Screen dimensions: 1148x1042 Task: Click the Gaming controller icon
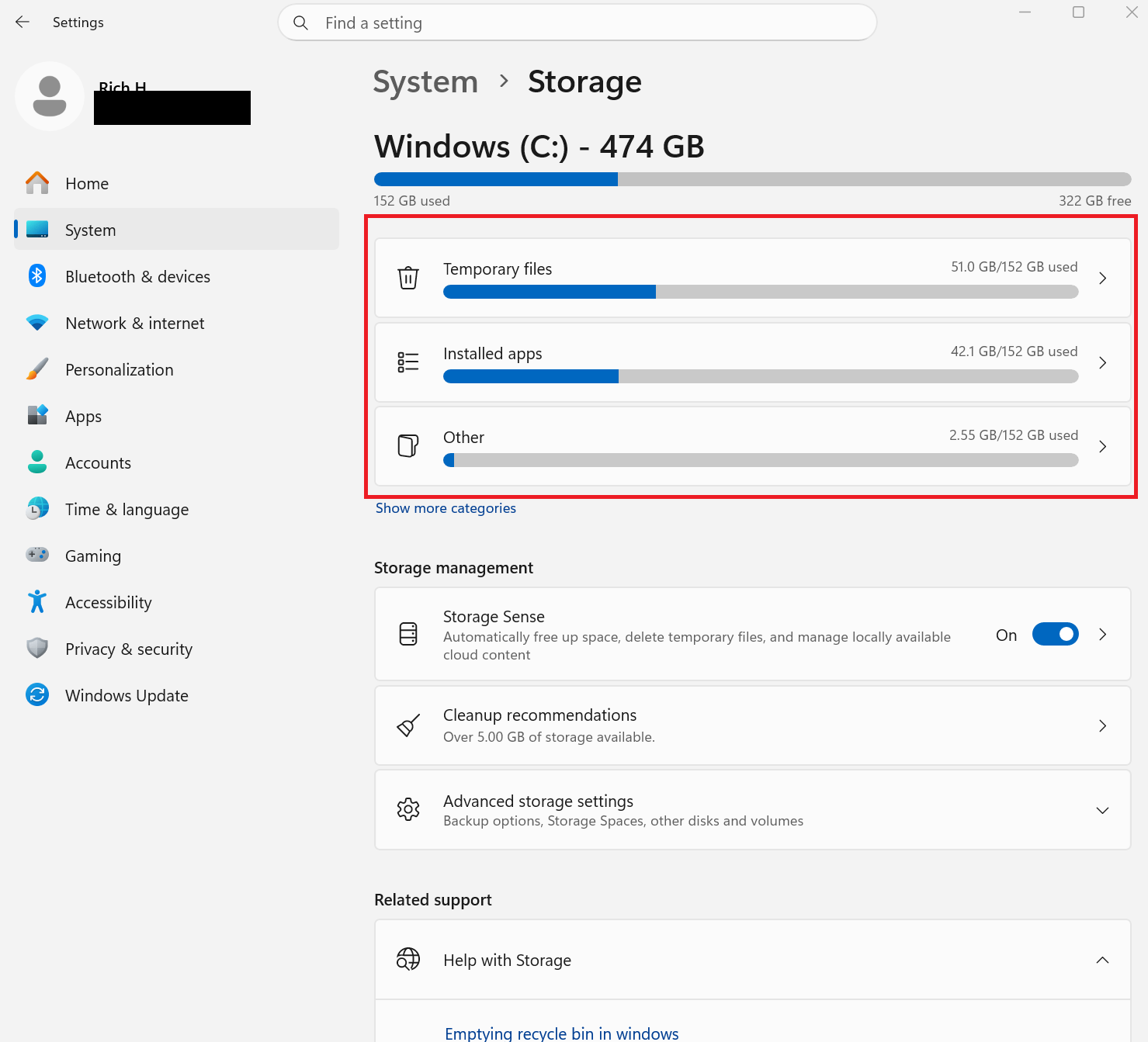37,556
